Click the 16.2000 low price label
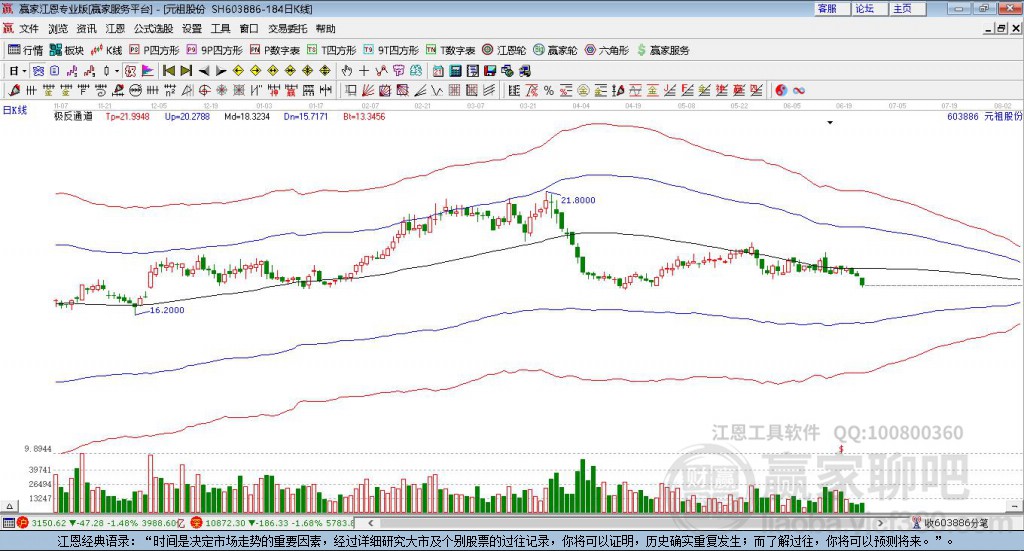 (x=167, y=310)
